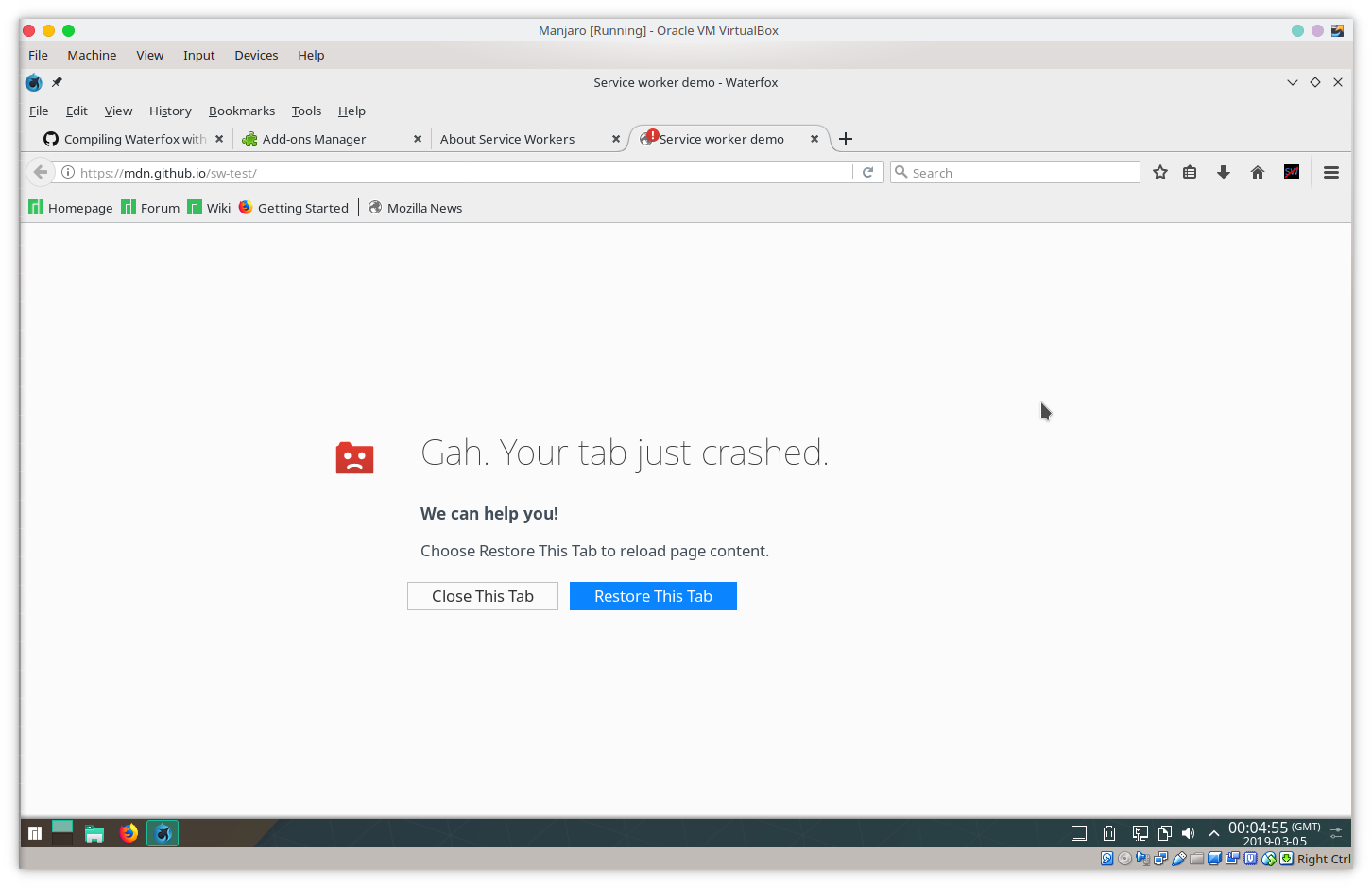Screen dimensions: 1372x888
Task: Click the Search input field
Action: pos(1015,172)
